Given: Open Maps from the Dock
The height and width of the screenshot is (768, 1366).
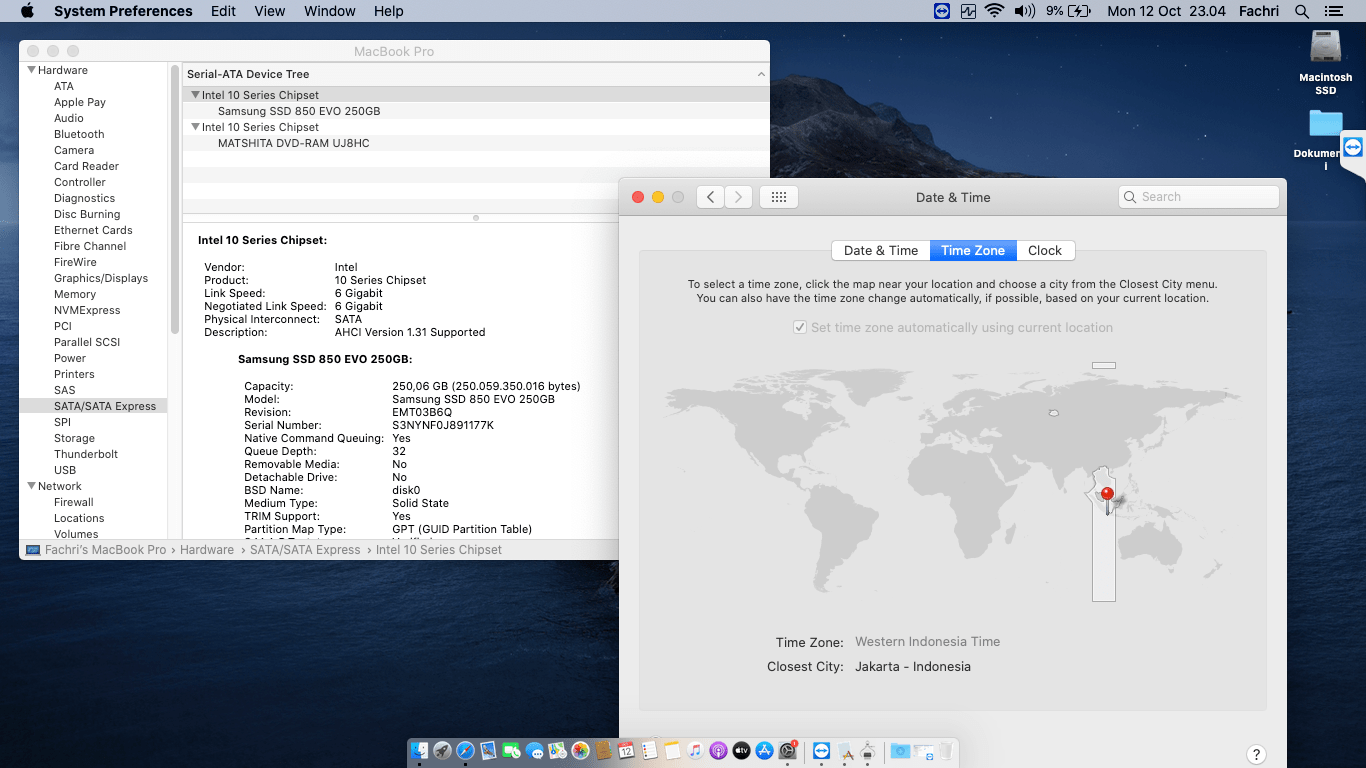Looking at the screenshot, I should tap(557, 751).
